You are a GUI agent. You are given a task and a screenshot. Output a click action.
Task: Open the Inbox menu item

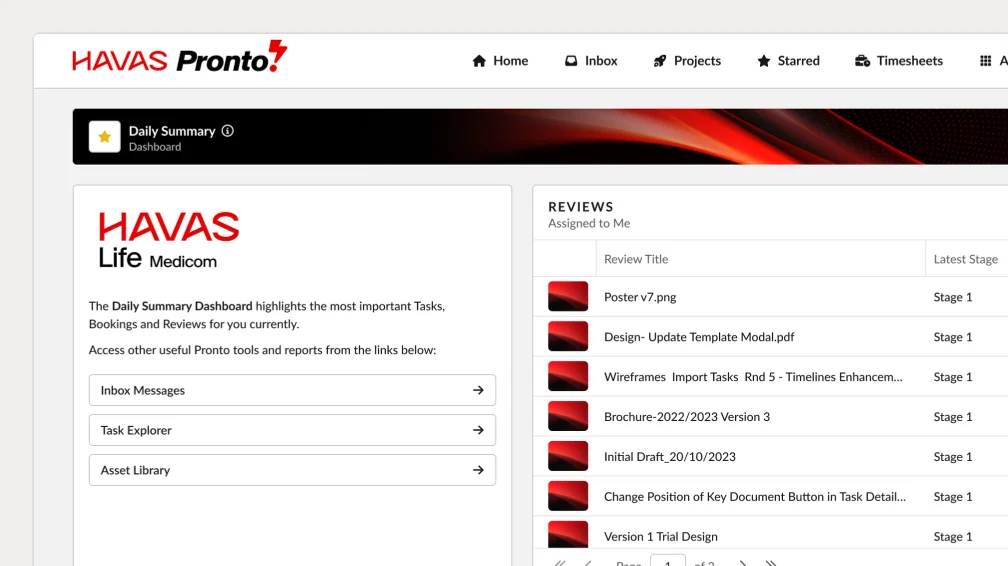591,61
